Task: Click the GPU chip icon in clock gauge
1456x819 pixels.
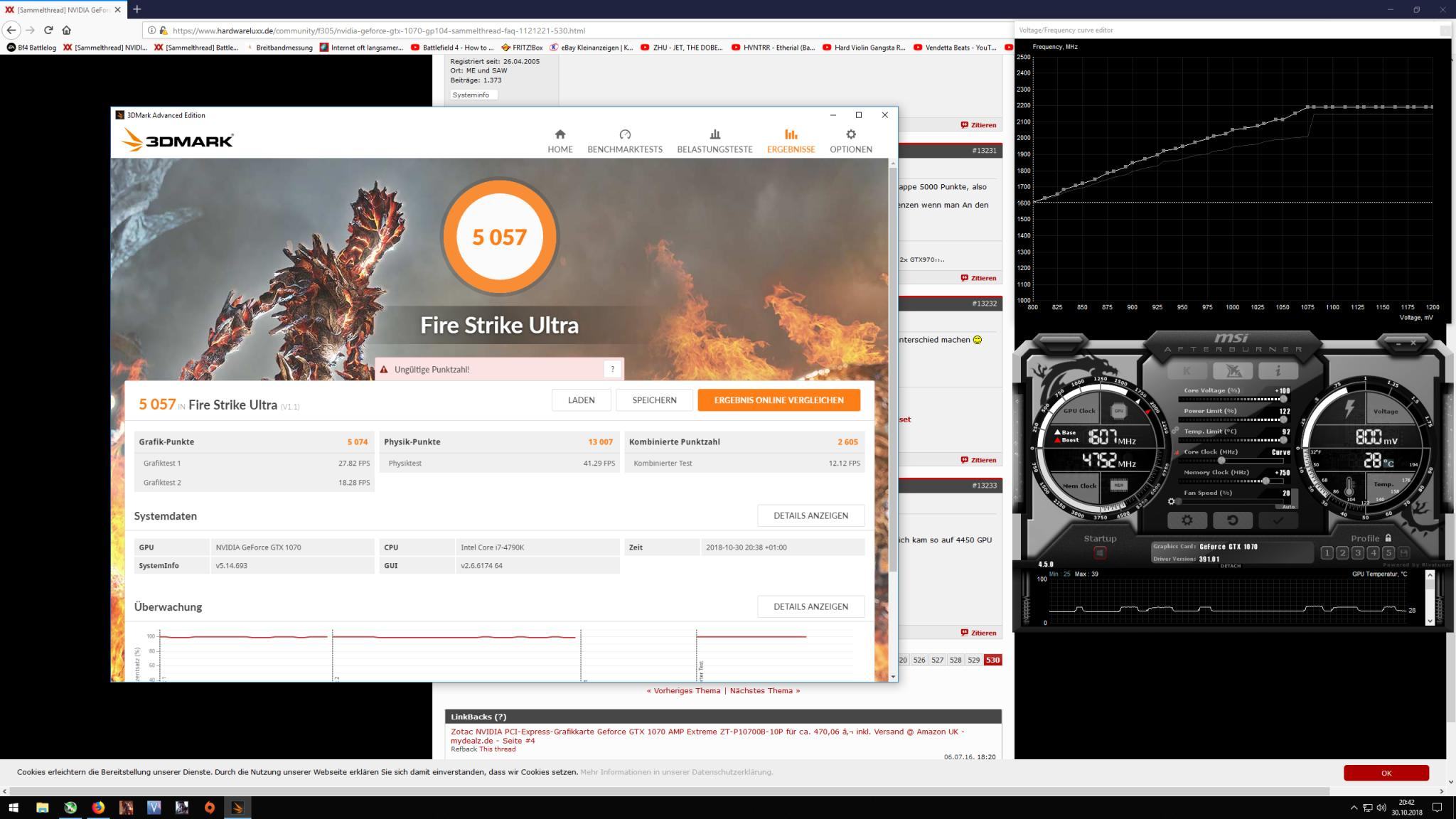Action: [1118, 411]
